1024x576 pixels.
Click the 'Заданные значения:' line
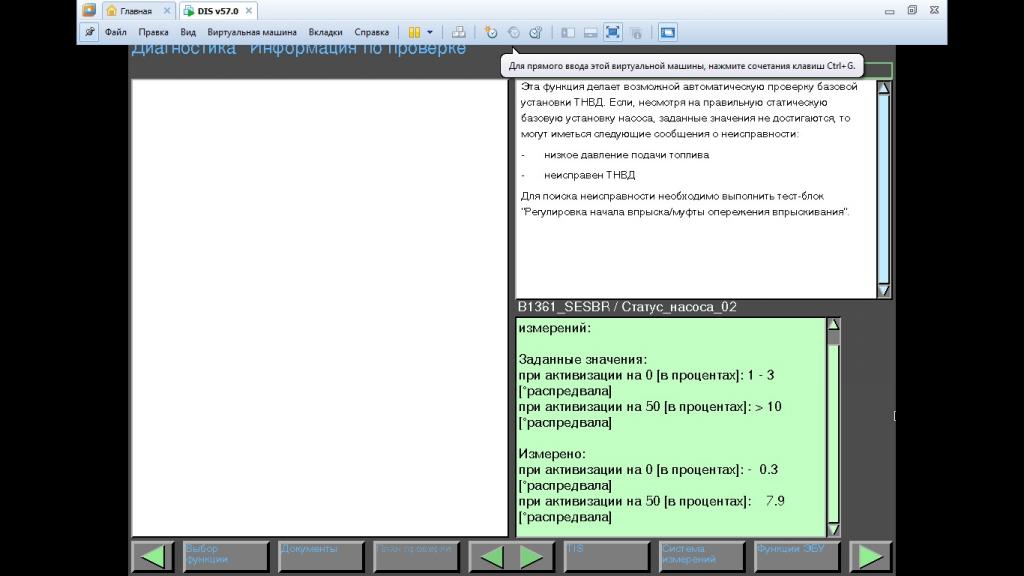(x=583, y=359)
